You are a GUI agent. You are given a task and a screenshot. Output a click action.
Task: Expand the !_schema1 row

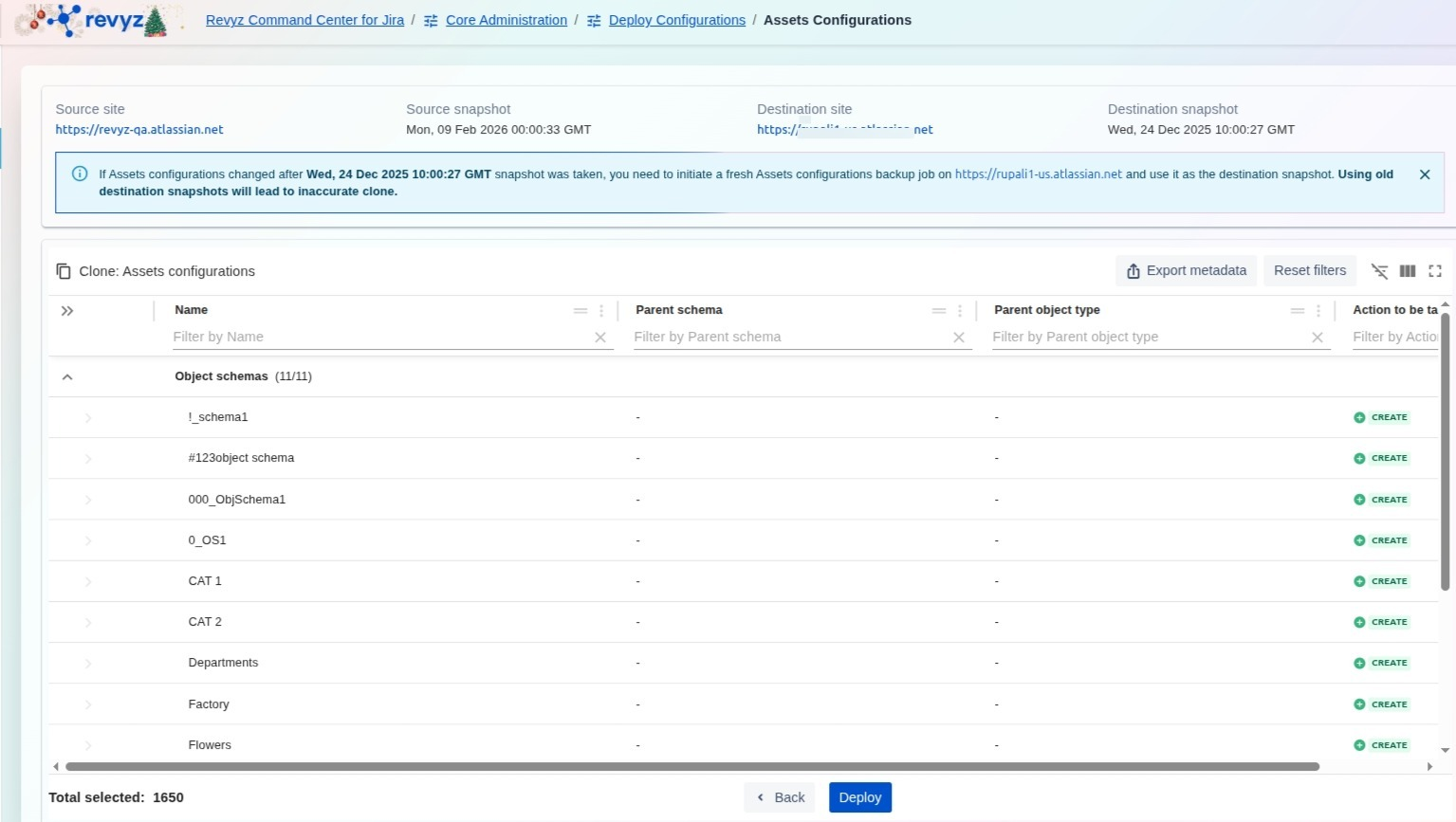click(88, 418)
